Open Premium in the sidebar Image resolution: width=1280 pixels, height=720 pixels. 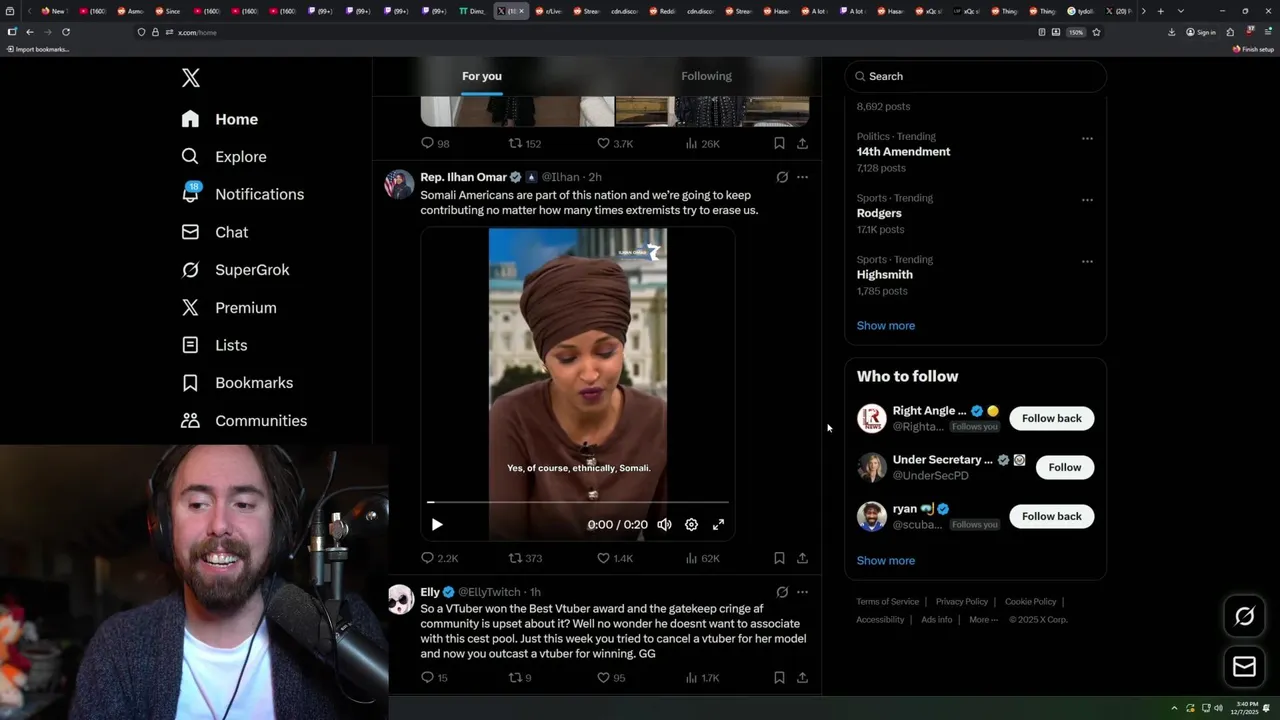click(228, 308)
